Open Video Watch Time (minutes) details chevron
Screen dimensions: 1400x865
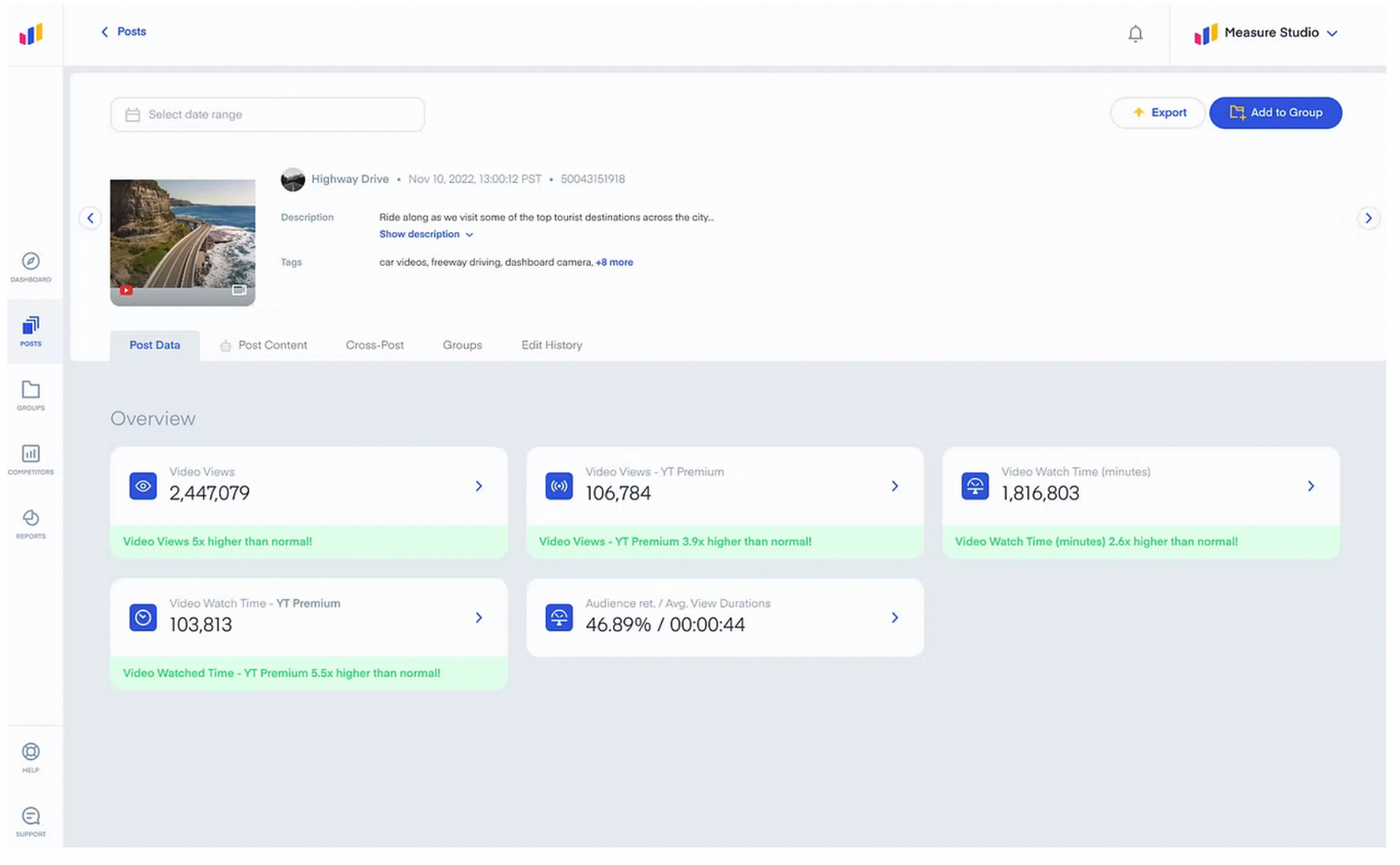pos(1311,486)
